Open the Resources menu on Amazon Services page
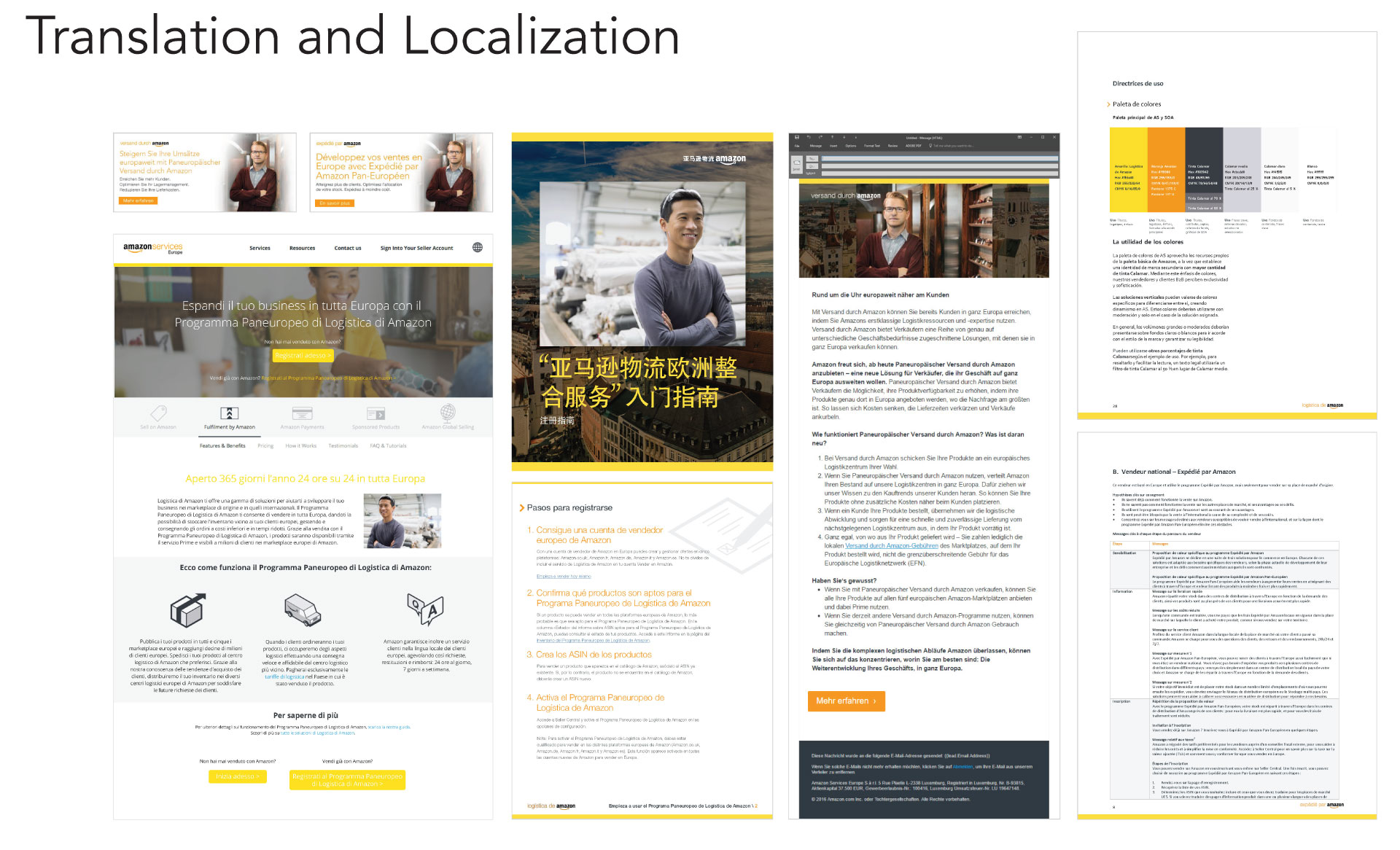The height and width of the screenshot is (850, 1400). click(x=302, y=248)
